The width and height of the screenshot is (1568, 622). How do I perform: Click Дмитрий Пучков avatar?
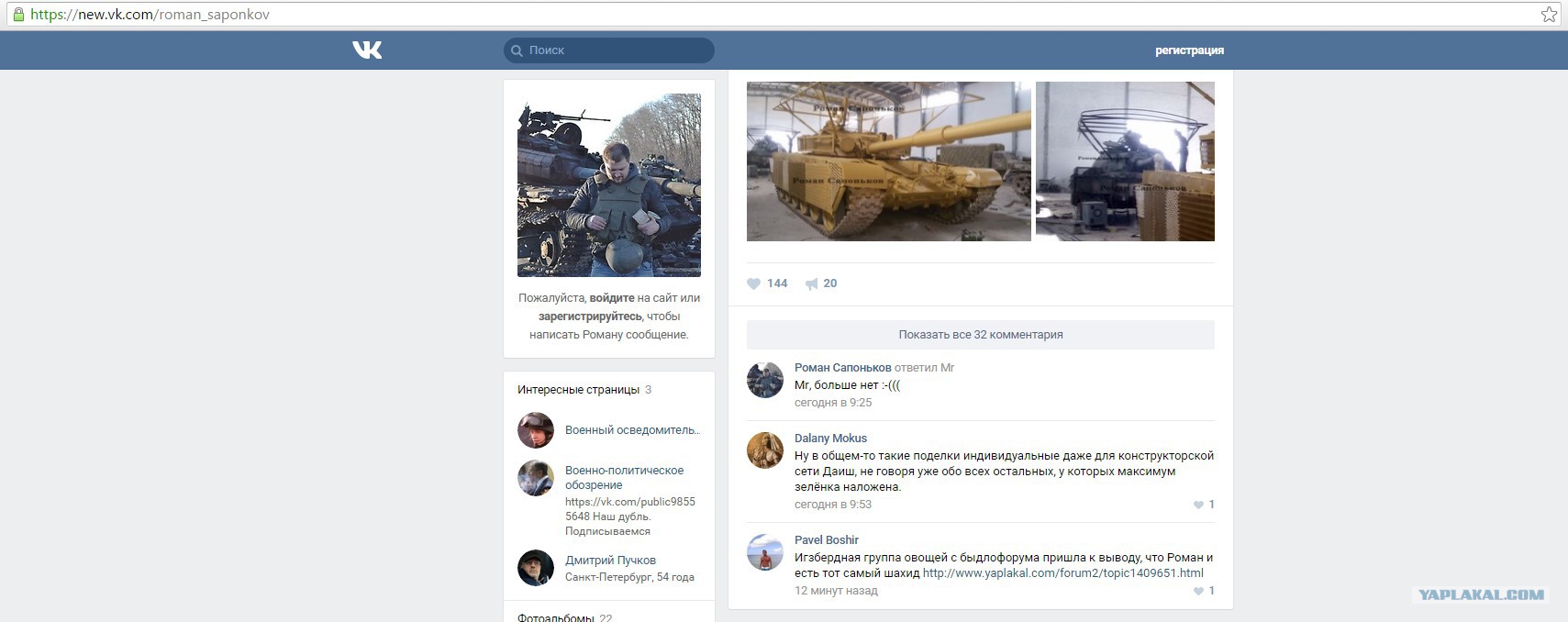click(536, 568)
